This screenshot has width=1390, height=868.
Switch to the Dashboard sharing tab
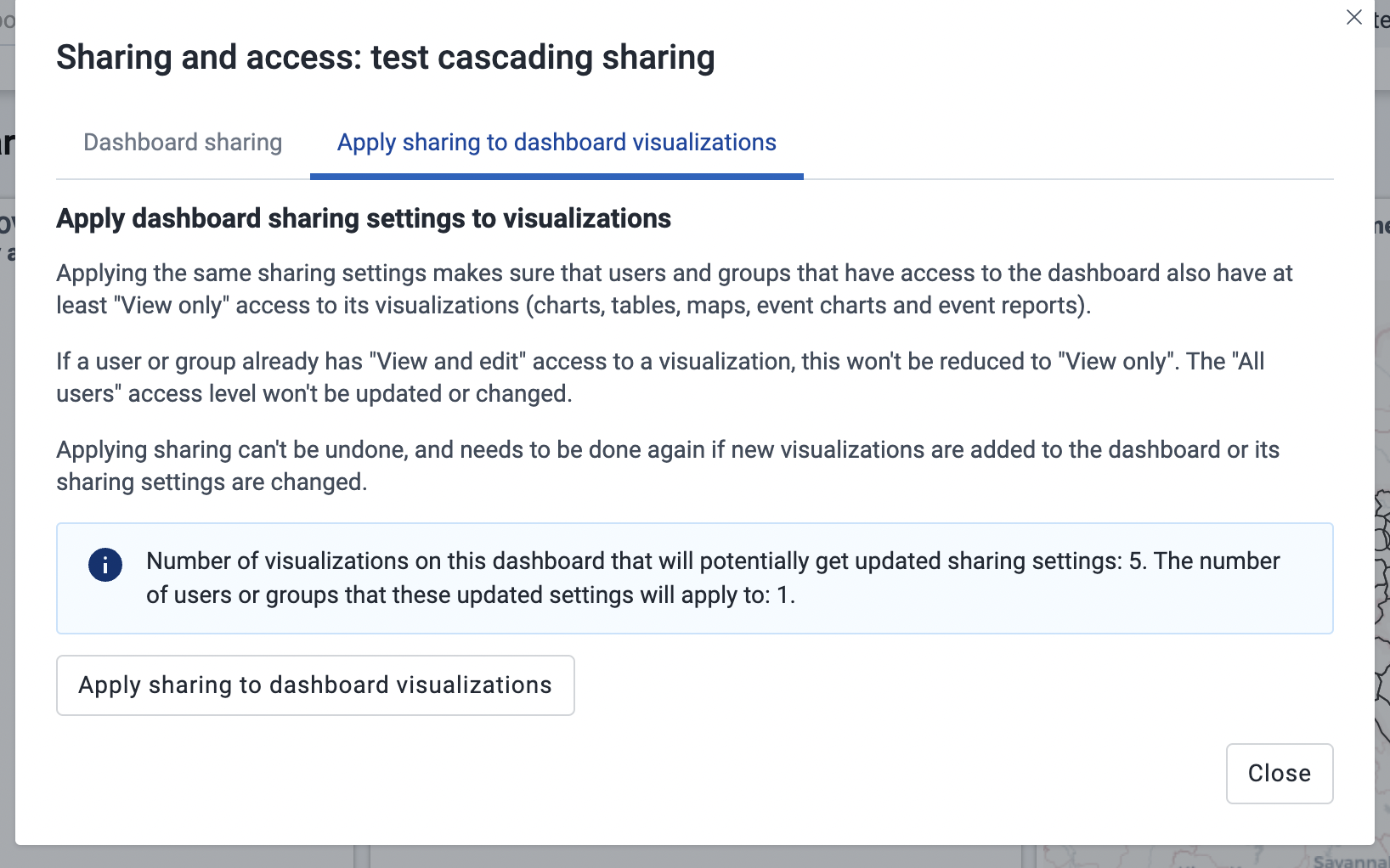click(x=182, y=142)
